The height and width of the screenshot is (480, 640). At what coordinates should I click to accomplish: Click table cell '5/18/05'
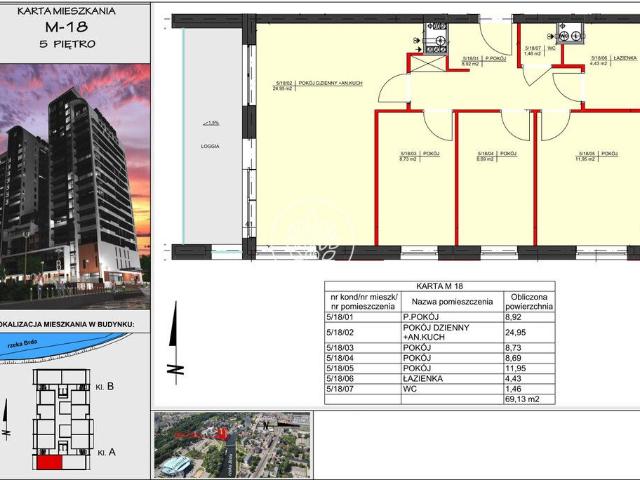[340, 368]
